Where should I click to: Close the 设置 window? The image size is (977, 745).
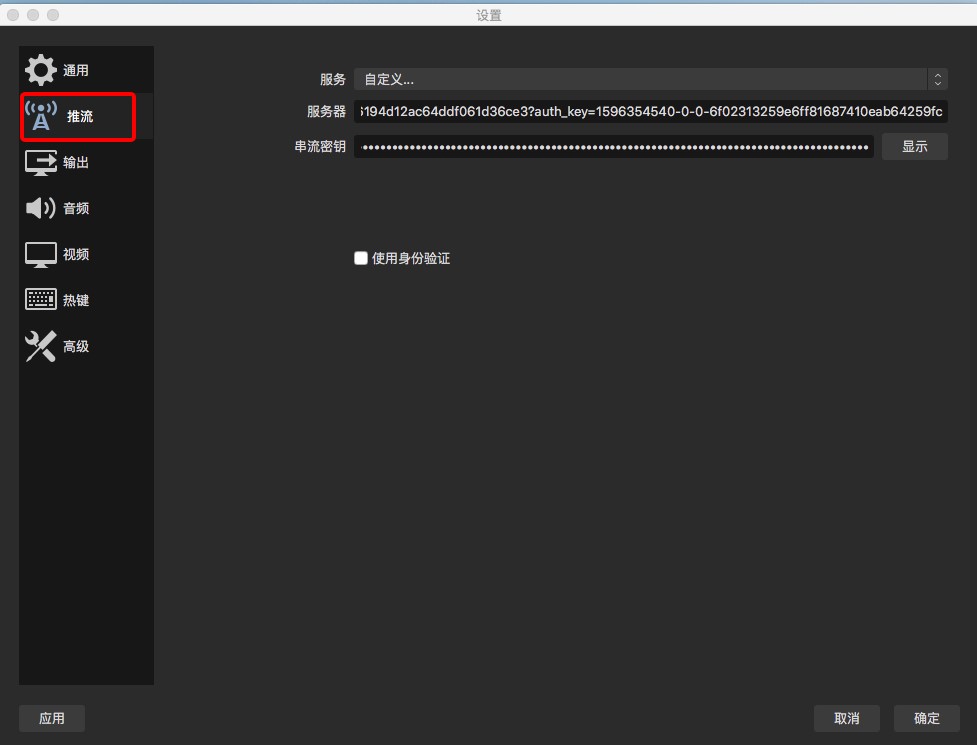click(13, 14)
